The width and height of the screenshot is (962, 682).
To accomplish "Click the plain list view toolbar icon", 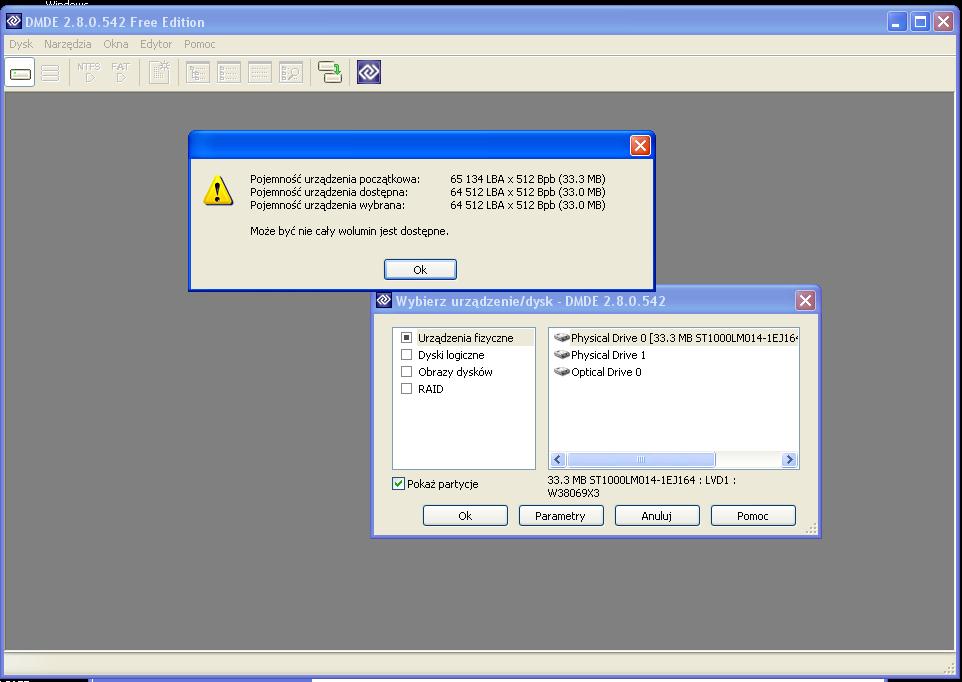I will pyautogui.click(x=260, y=73).
